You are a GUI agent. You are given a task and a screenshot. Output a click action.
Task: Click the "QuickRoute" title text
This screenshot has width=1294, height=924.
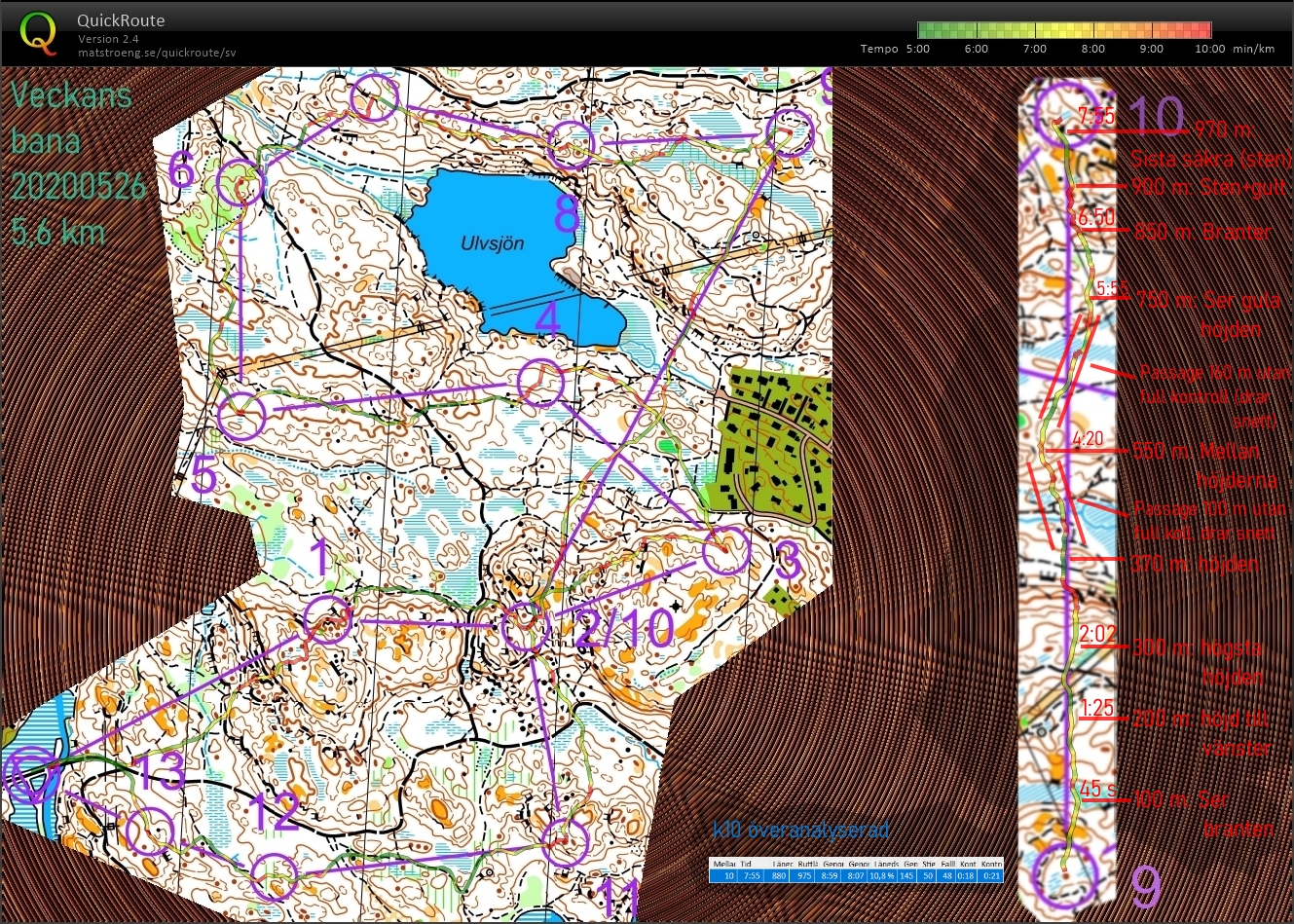(121, 20)
